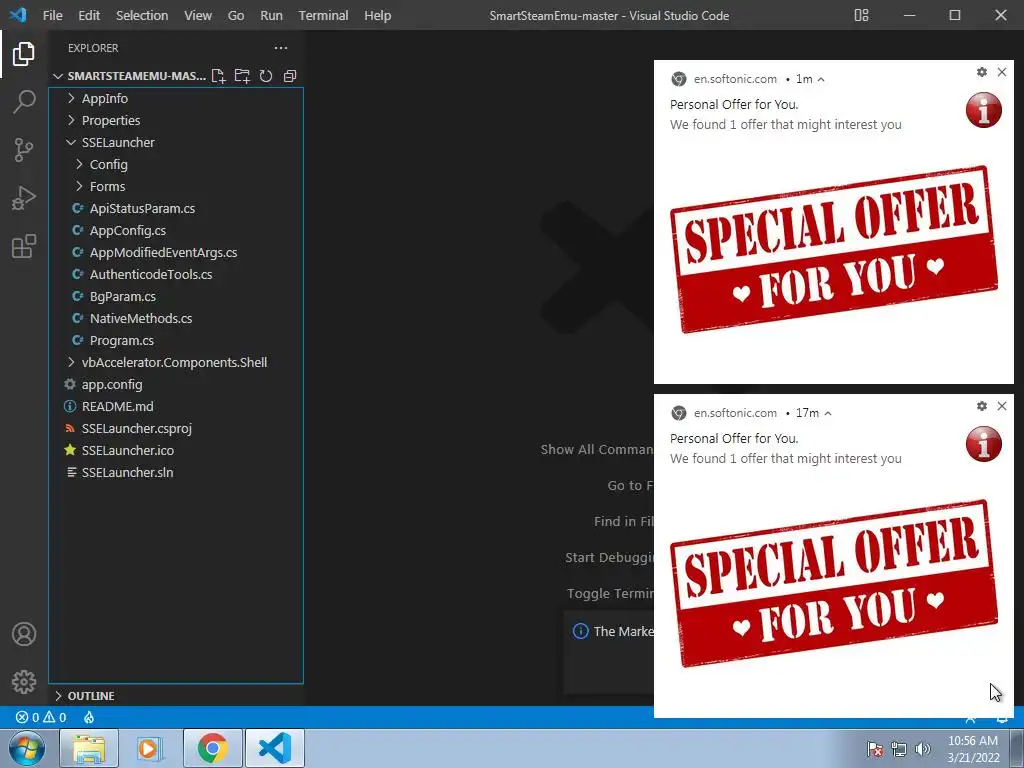Click Special Offer image in top notification
The width and height of the screenshot is (1024, 768).
click(x=834, y=249)
